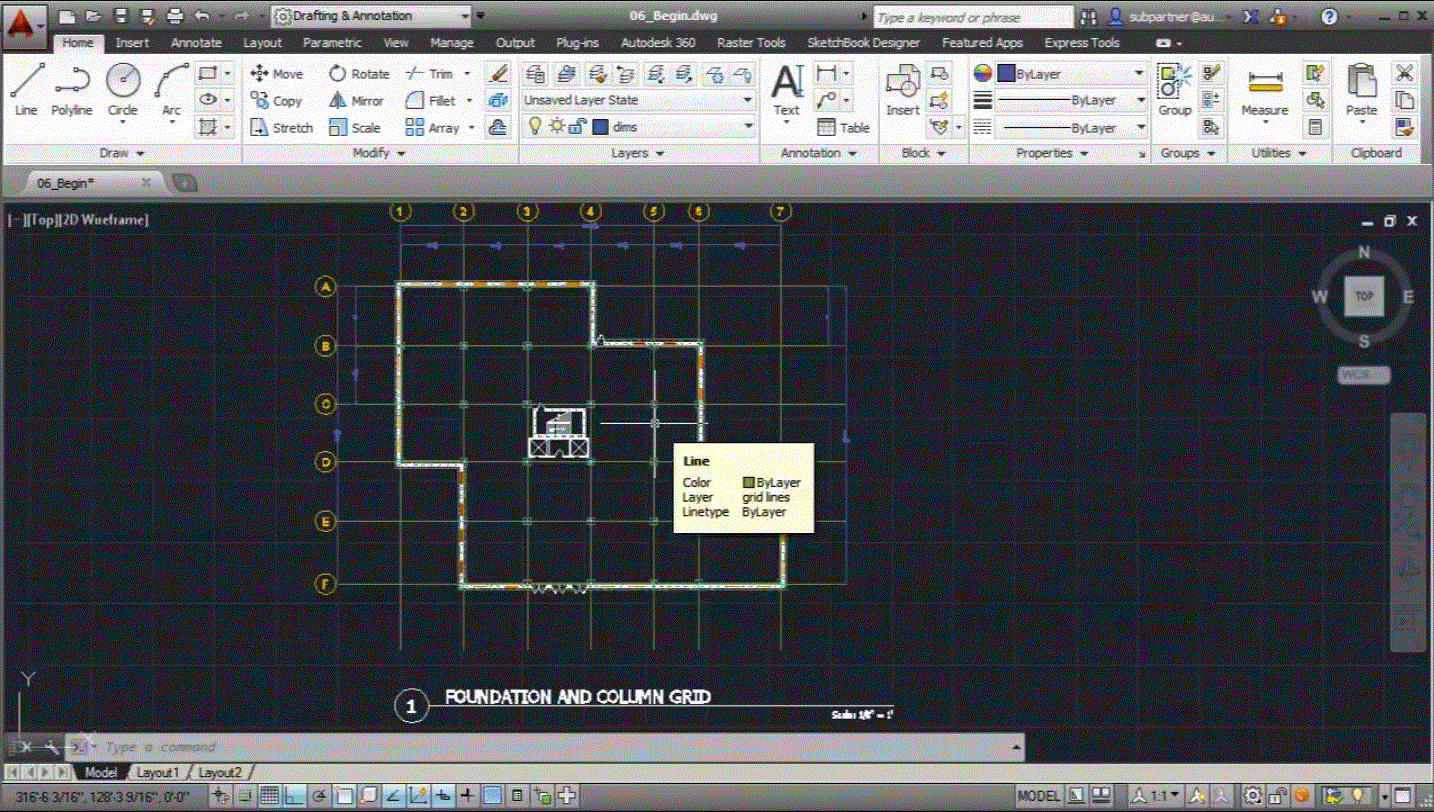The height and width of the screenshot is (812, 1434).
Task: Select the Circle tool
Action: coord(123,90)
